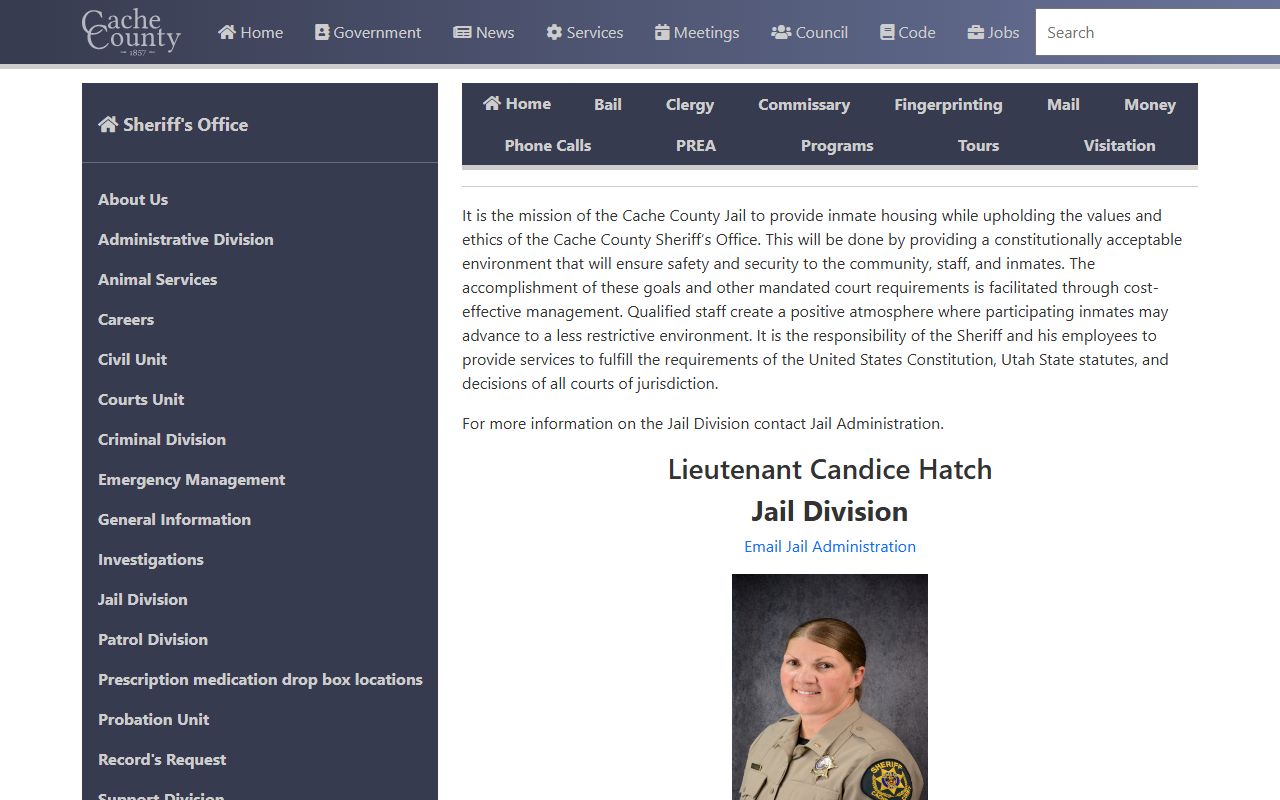Open Patrol Division sidebar link

(x=153, y=639)
